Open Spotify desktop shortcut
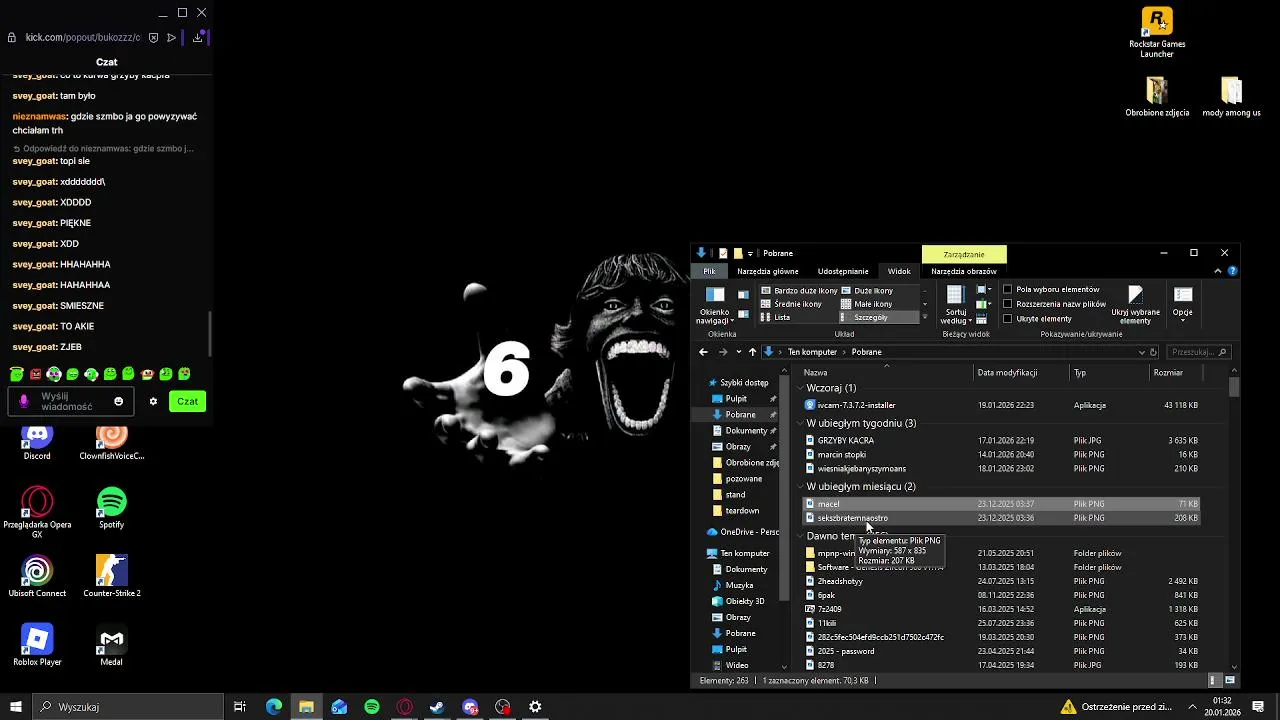Viewport: 1280px width, 720px height. 111,507
